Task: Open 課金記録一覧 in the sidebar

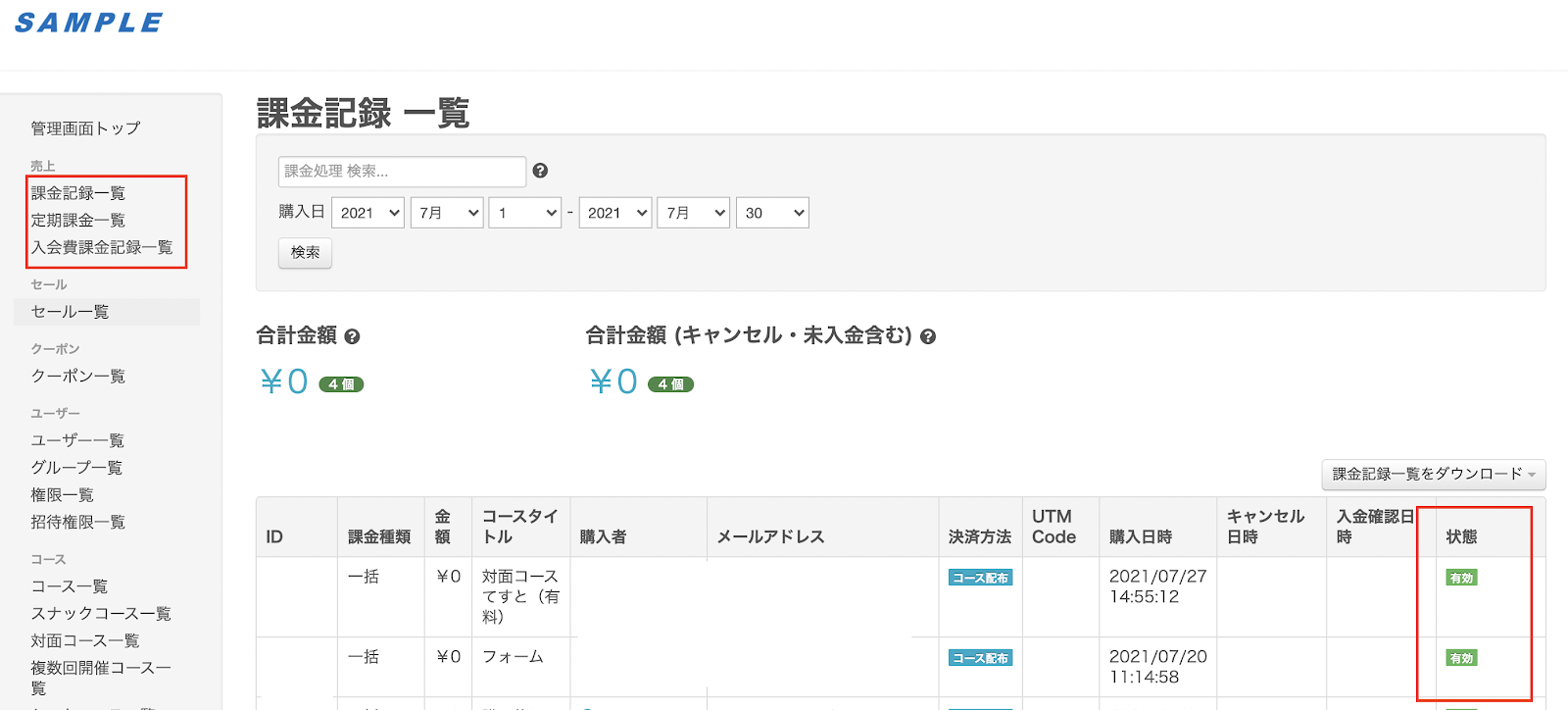Action: pos(78,193)
